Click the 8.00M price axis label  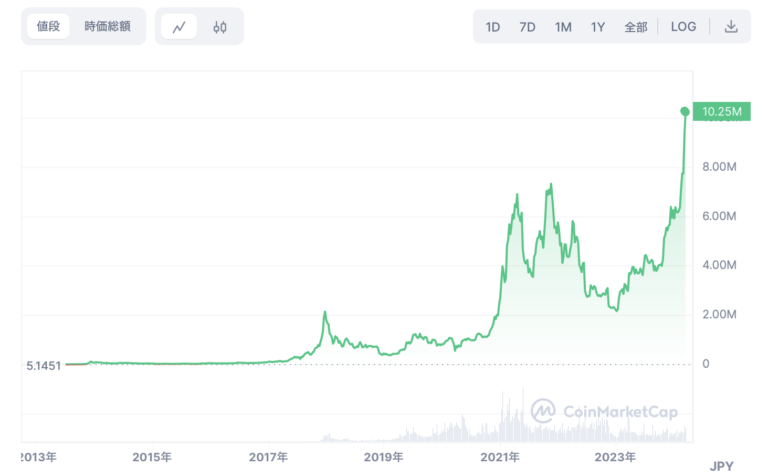pos(719,167)
